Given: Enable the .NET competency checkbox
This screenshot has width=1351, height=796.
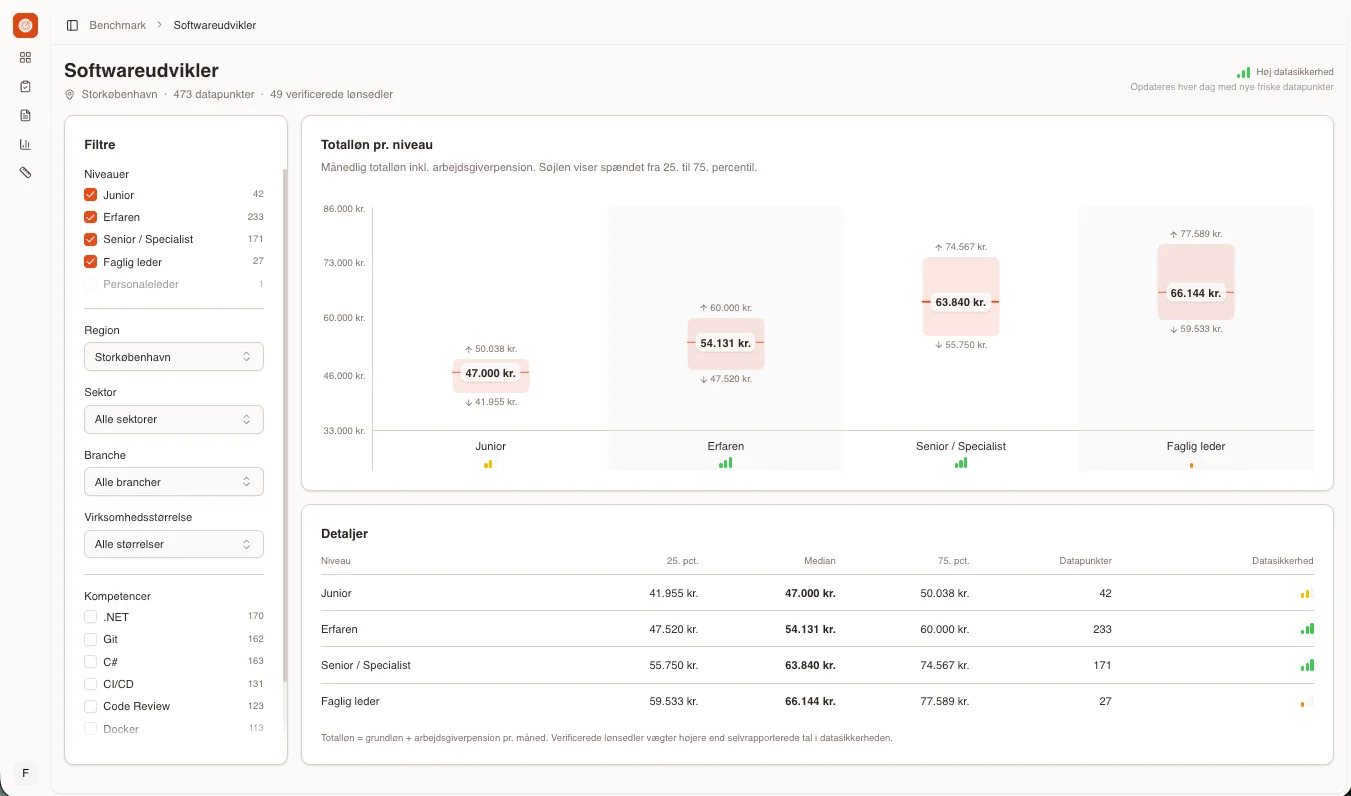Looking at the screenshot, I should [x=90, y=617].
